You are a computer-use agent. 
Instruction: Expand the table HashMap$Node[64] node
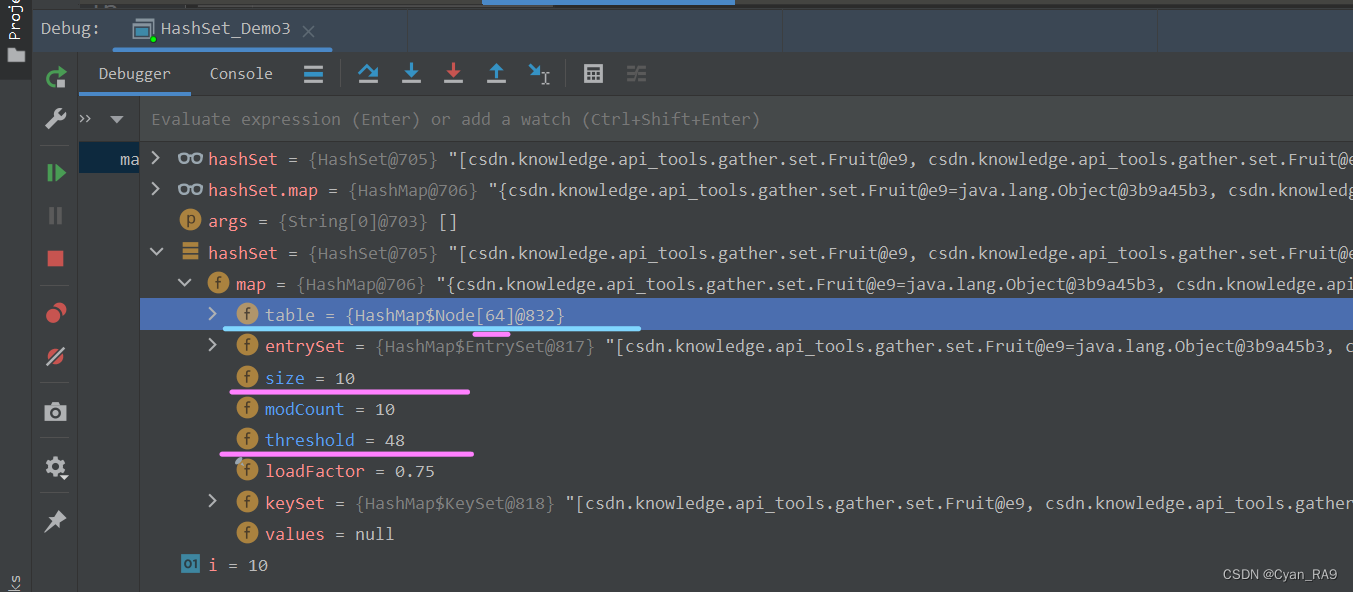point(212,315)
